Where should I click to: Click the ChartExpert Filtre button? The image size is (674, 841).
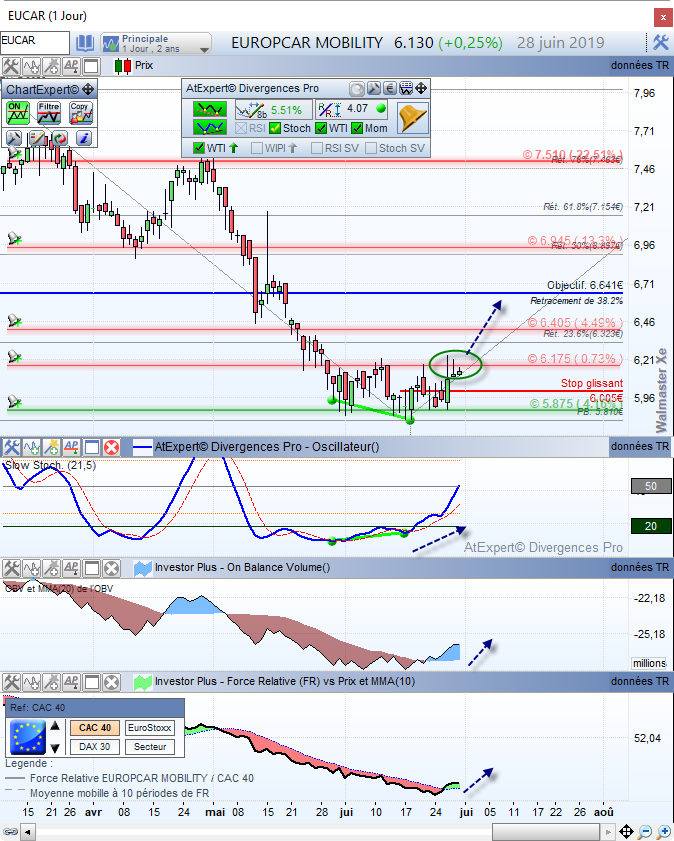49,113
